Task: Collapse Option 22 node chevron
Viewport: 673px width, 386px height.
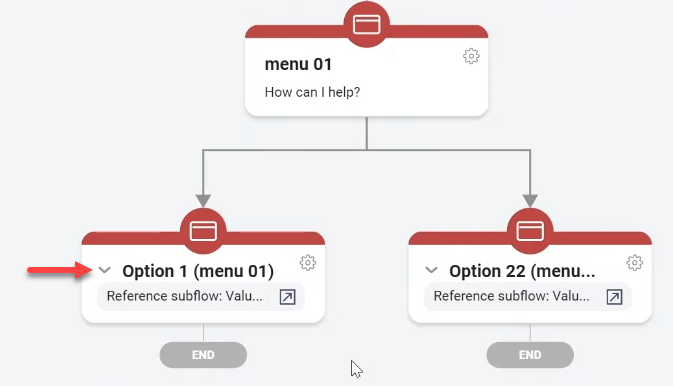Action: click(431, 271)
